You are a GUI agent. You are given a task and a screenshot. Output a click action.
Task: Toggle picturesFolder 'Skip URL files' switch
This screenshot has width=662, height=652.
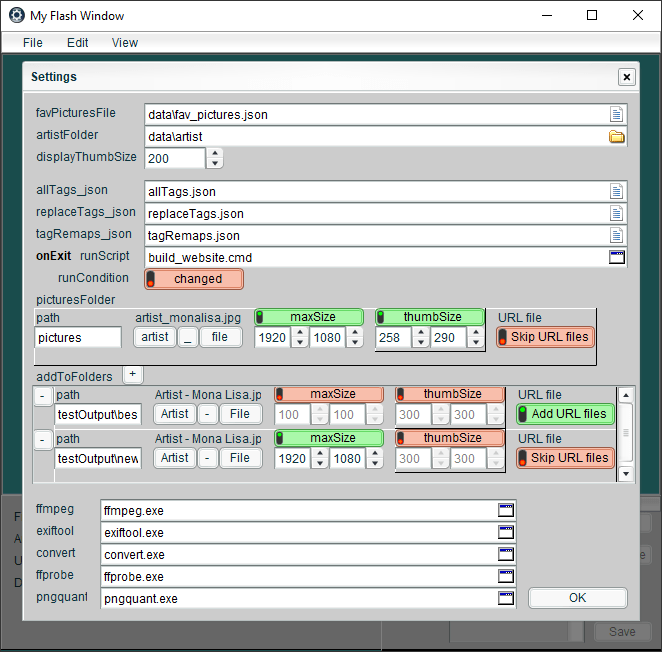[x=546, y=337]
